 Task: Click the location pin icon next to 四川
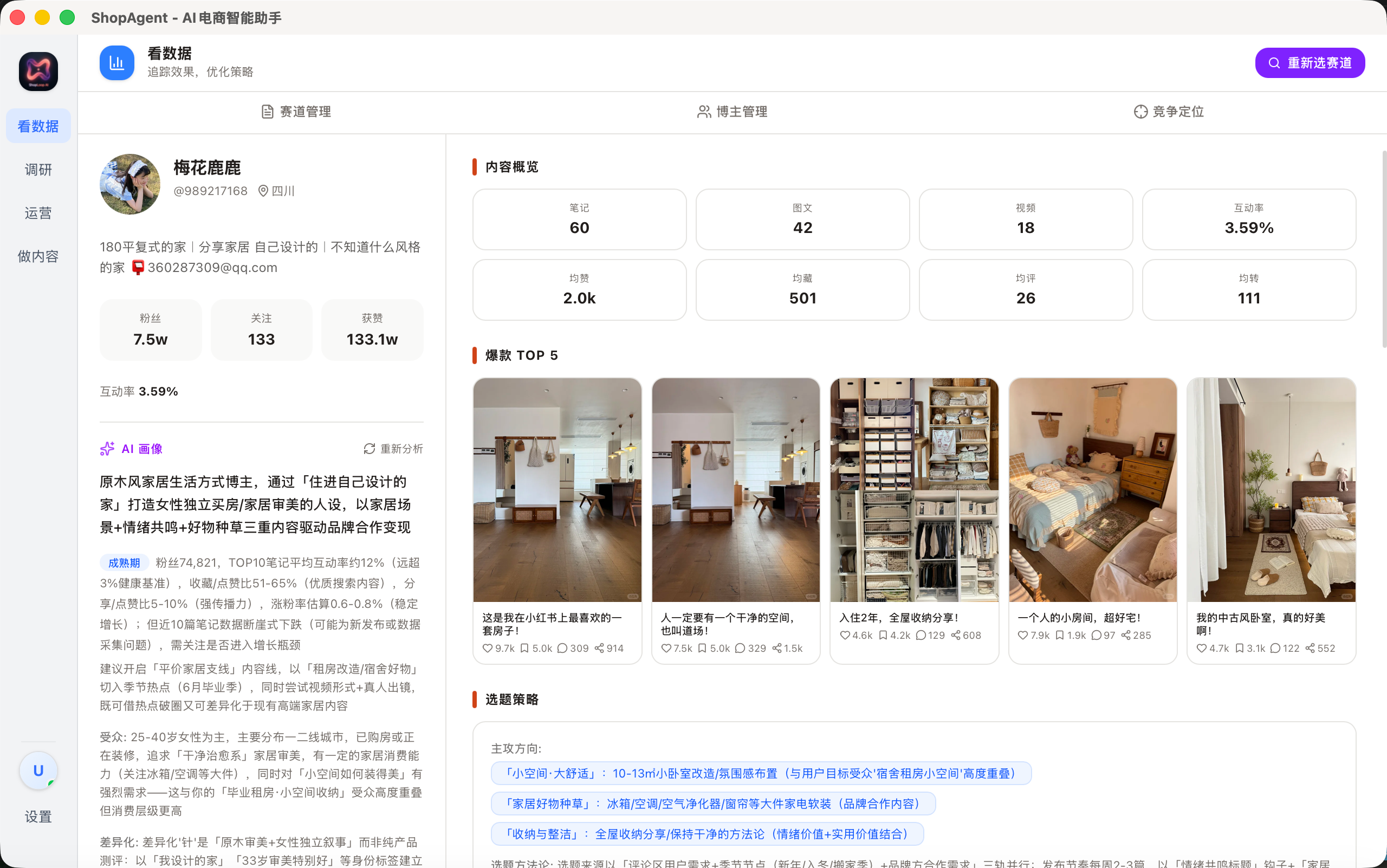click(x=263, y=191)
